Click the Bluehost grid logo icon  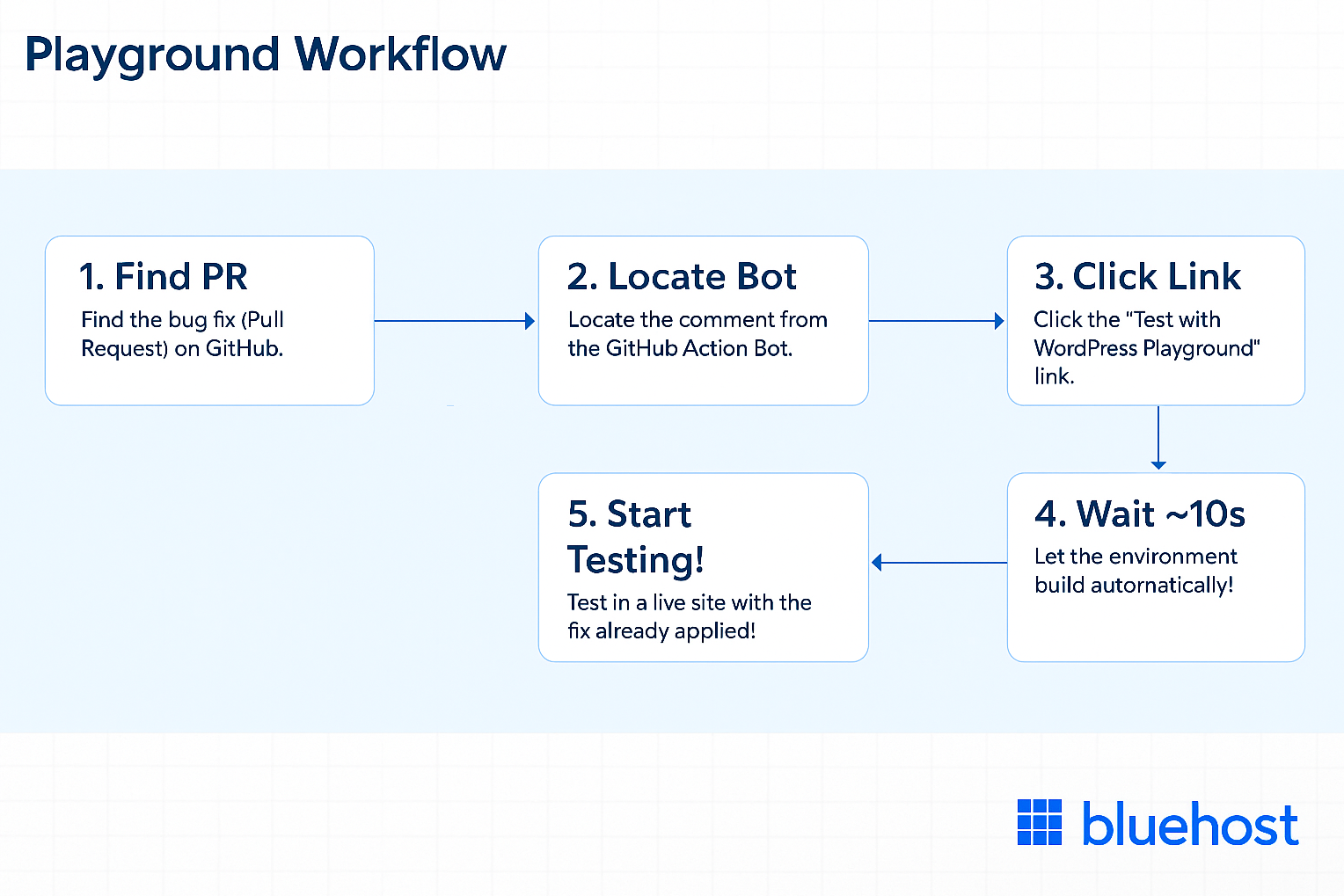click(x=1040, y=822)
